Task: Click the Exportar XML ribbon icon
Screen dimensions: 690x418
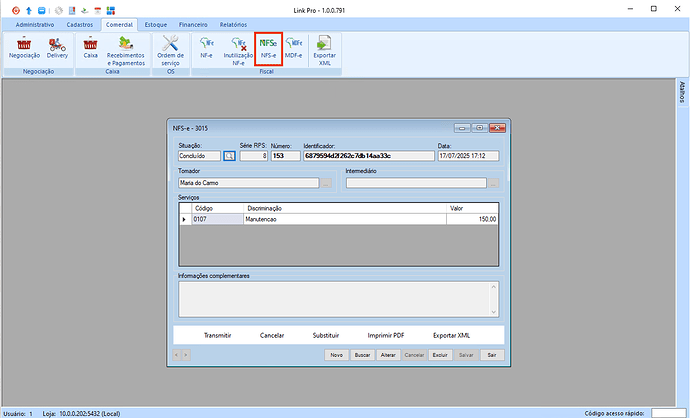Action: click(324, 44)
